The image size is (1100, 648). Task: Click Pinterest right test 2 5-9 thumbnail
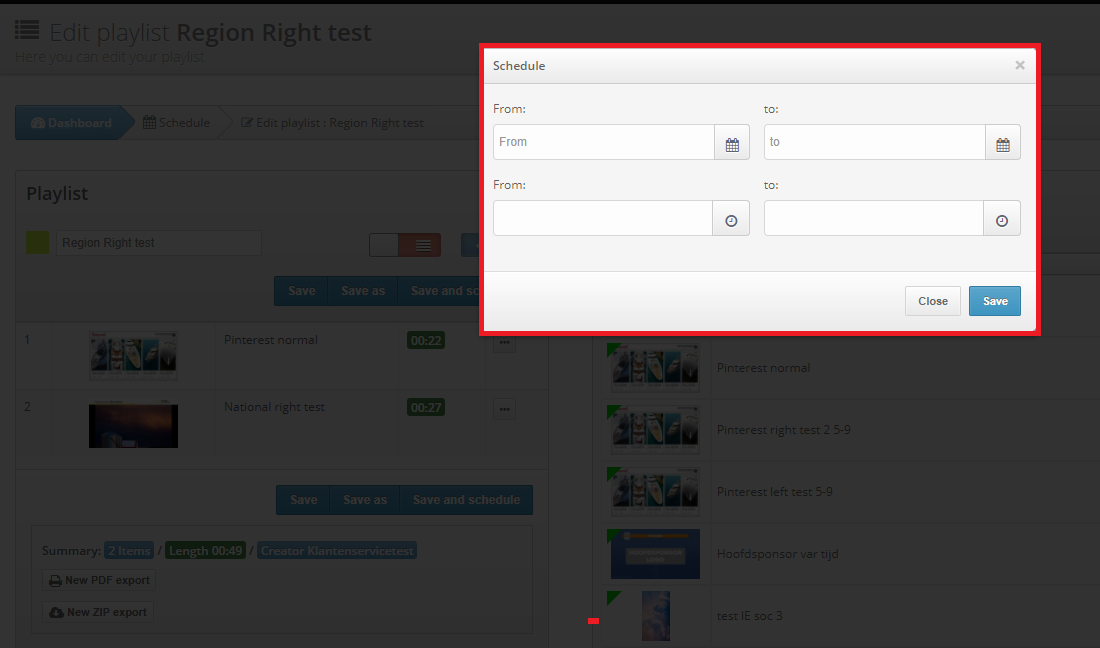(655, 430)
